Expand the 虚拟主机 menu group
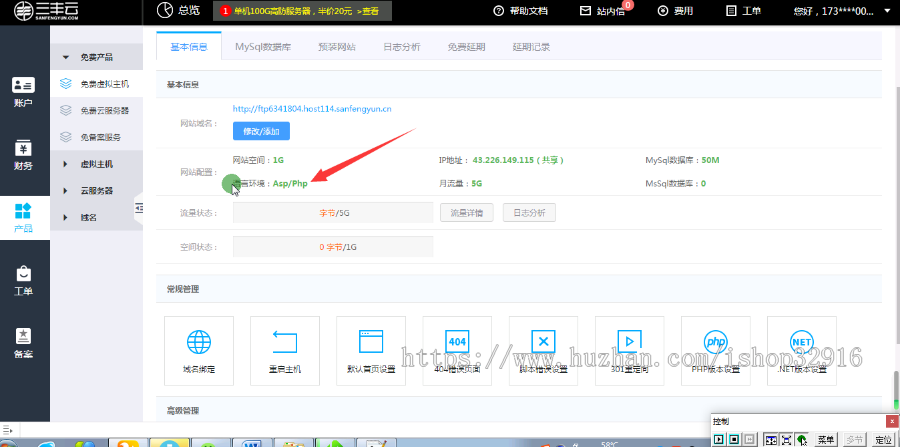This screenshot has width=900, height=447. pyautogui.click(x=94, y=164)
